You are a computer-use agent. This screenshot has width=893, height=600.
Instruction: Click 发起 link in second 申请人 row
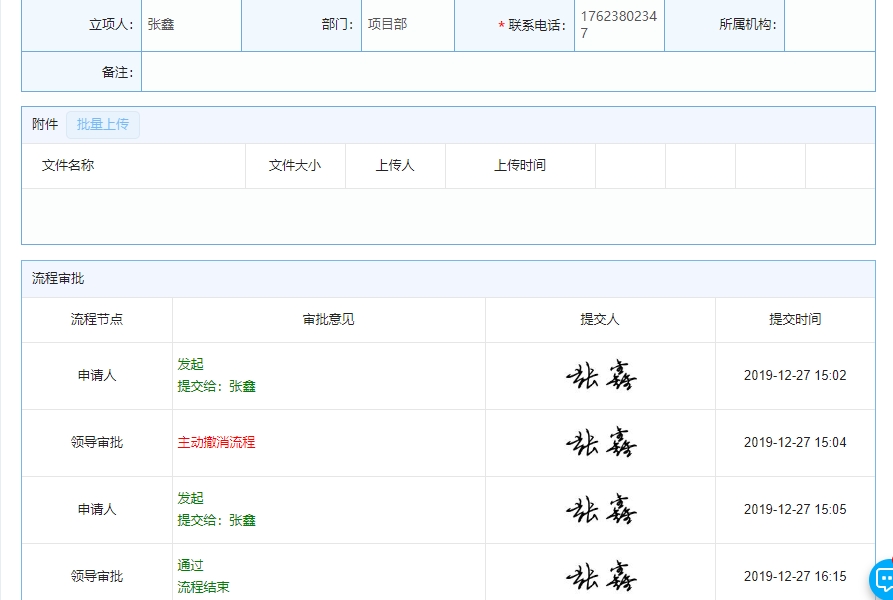coord(189,497)
